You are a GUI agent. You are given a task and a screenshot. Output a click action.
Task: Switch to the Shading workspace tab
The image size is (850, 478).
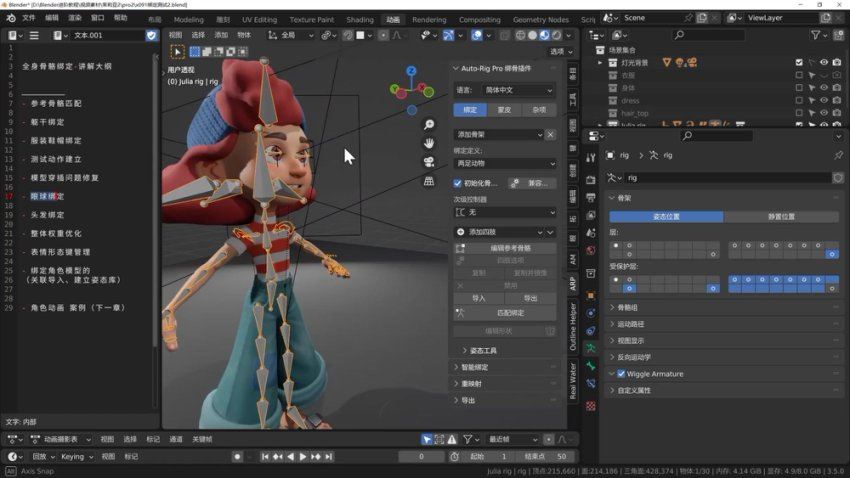[x=360, y=20]
